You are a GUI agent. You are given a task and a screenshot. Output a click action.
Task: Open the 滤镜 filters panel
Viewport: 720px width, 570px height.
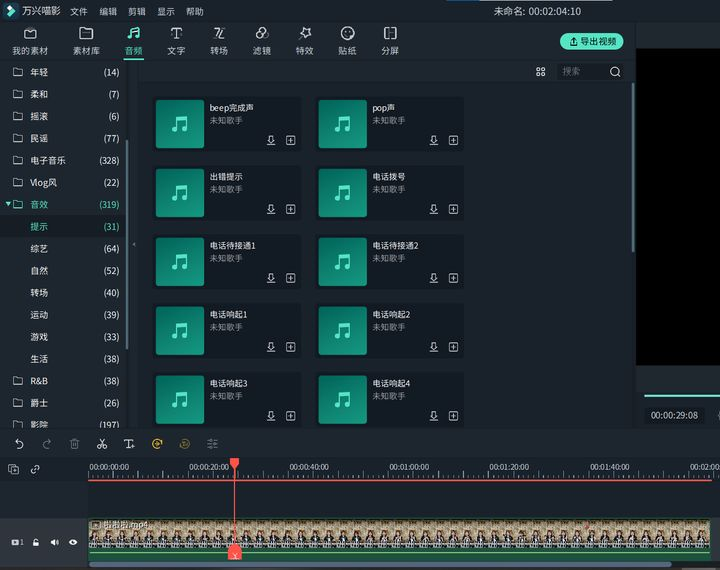tap(262, 41)
